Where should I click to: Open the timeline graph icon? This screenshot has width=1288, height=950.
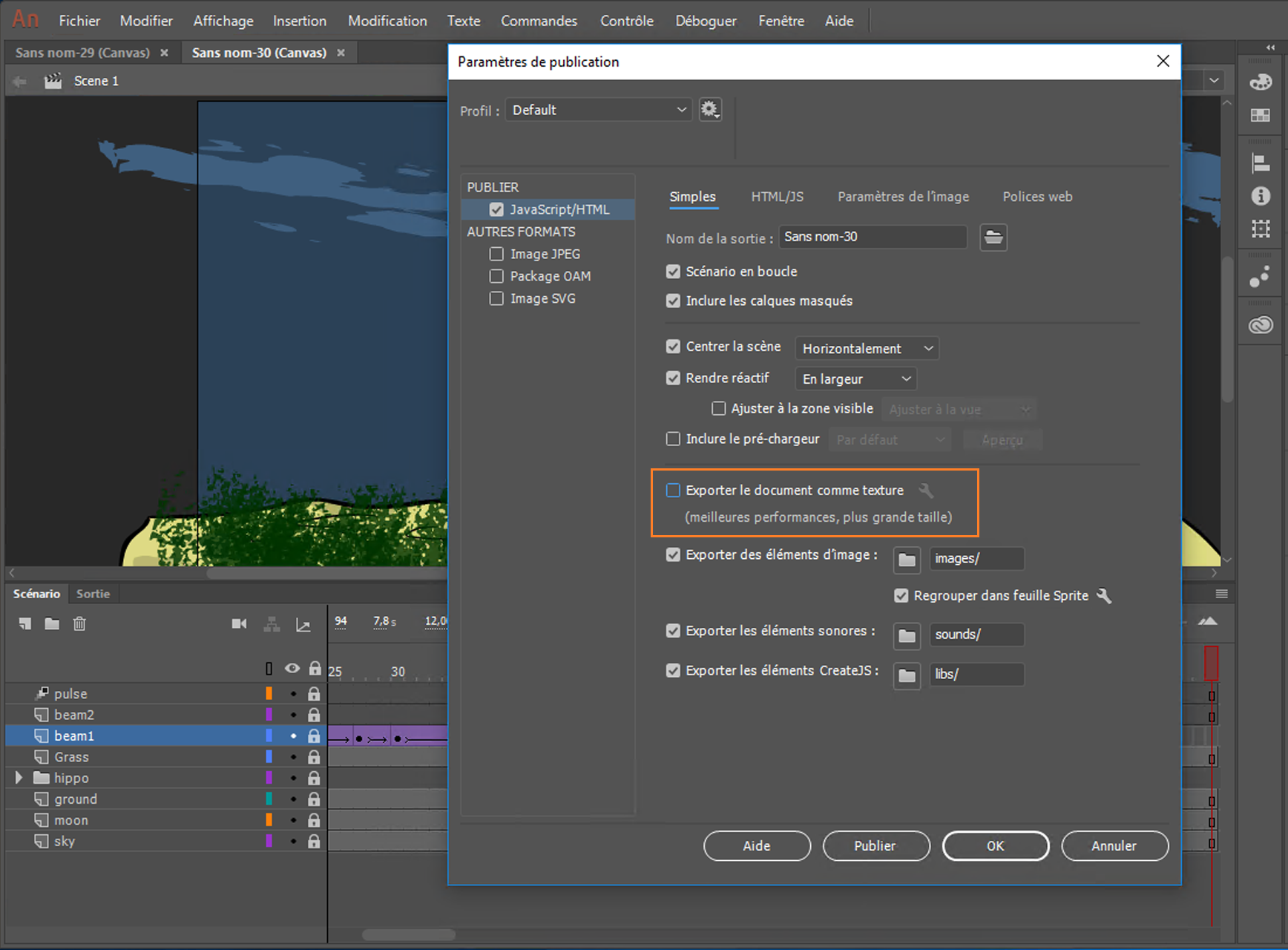303,625
